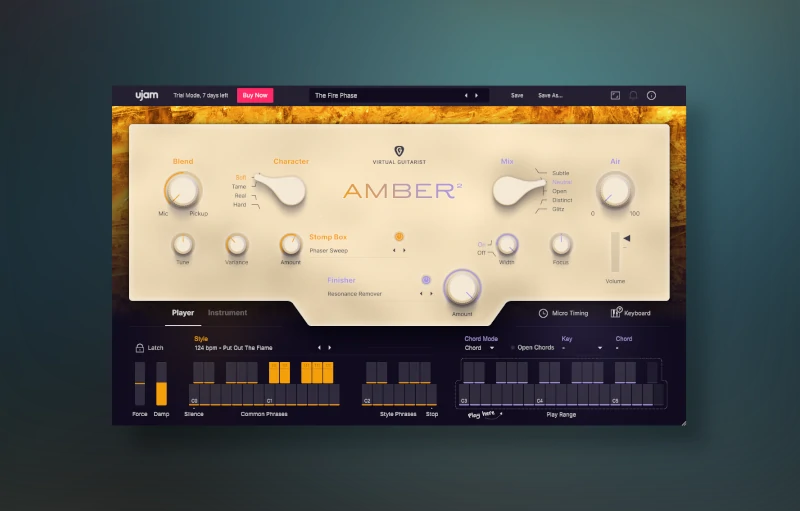Viewport: 800px width, 511px height.
Task: Open the Keyboard settings button
Action: 631,313
